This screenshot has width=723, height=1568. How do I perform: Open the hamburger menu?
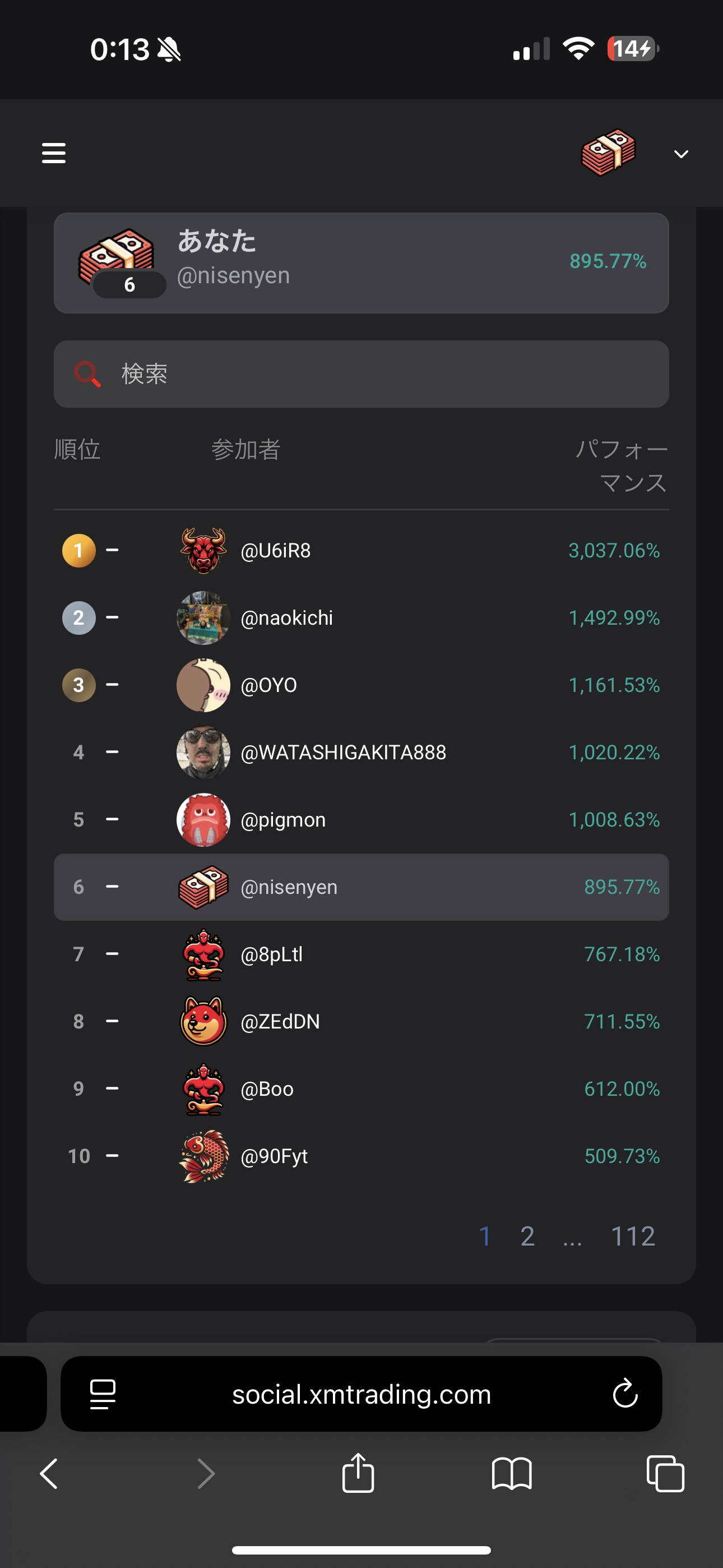point(54,154)
